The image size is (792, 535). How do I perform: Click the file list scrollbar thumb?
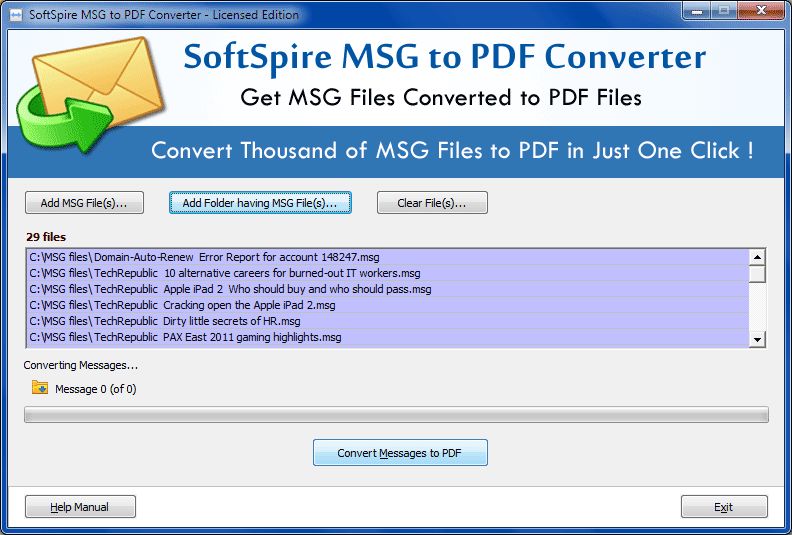pyautogui.click(x=757, y=273)
